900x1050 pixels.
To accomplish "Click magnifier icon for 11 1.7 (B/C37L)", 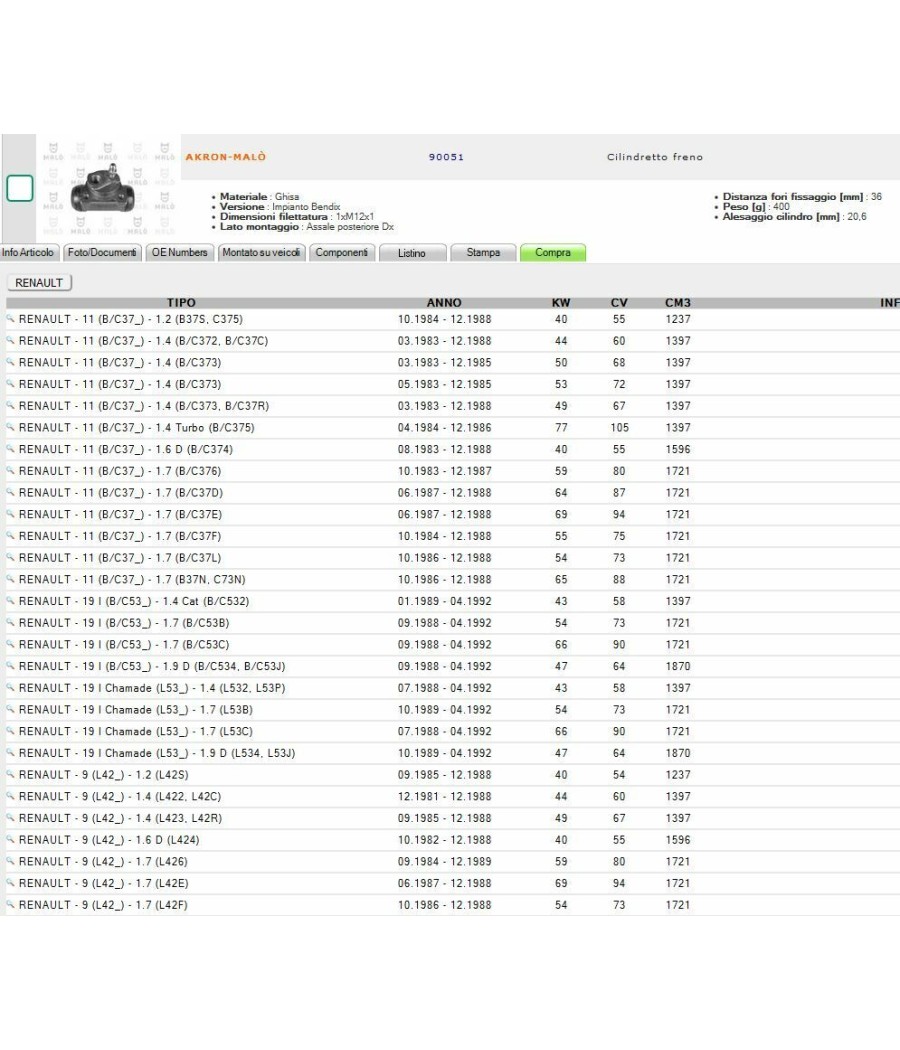I will [11, 557].
